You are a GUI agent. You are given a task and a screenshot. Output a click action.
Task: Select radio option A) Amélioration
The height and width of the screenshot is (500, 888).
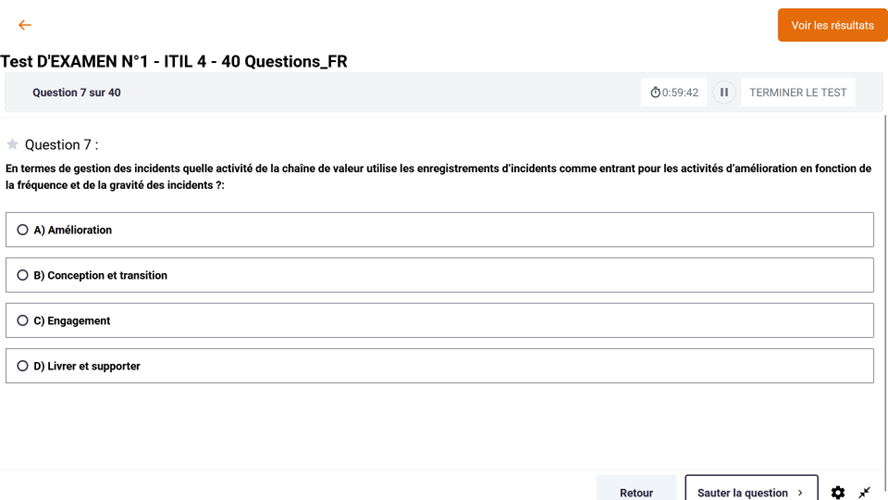tap(22, 229)
